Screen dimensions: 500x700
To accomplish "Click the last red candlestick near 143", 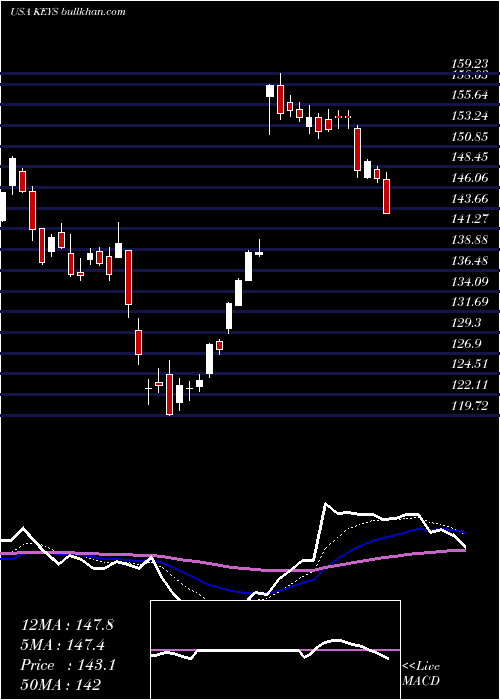I will tap(387, 196).
